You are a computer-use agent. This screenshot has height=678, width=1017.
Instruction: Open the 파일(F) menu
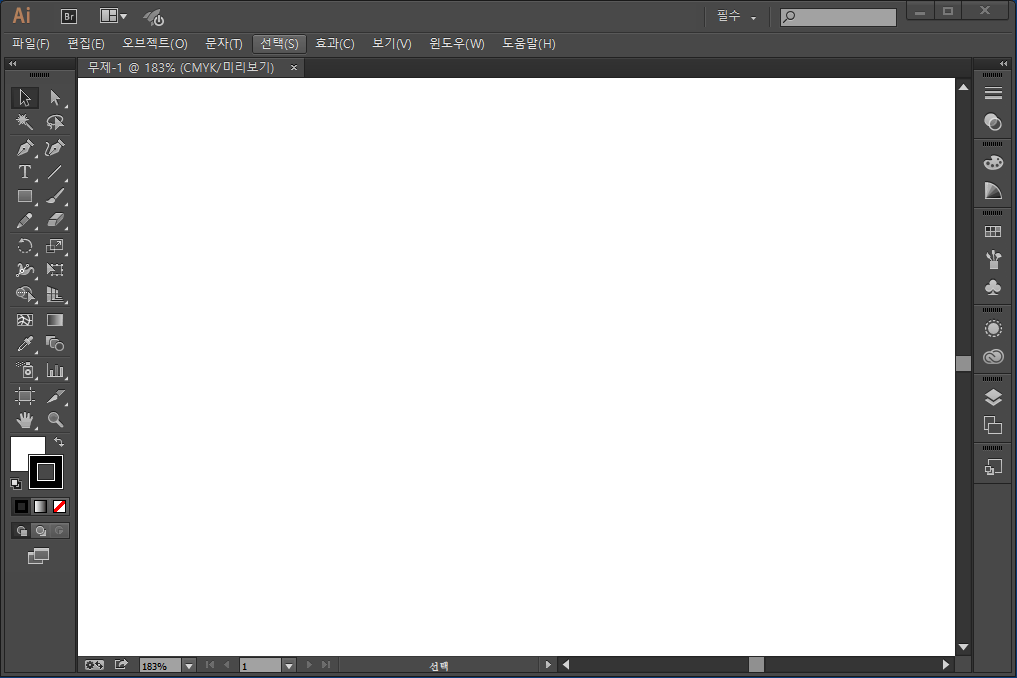click(x=31, y=44)
